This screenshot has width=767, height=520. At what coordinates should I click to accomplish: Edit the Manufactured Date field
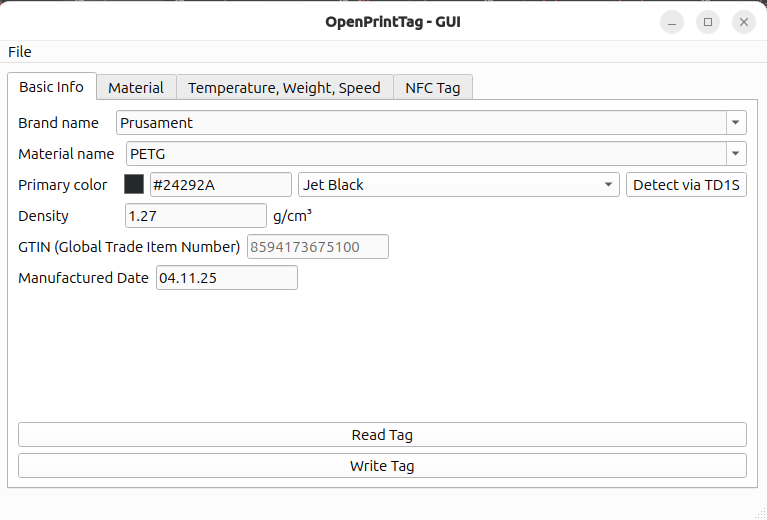pos(227,278)
